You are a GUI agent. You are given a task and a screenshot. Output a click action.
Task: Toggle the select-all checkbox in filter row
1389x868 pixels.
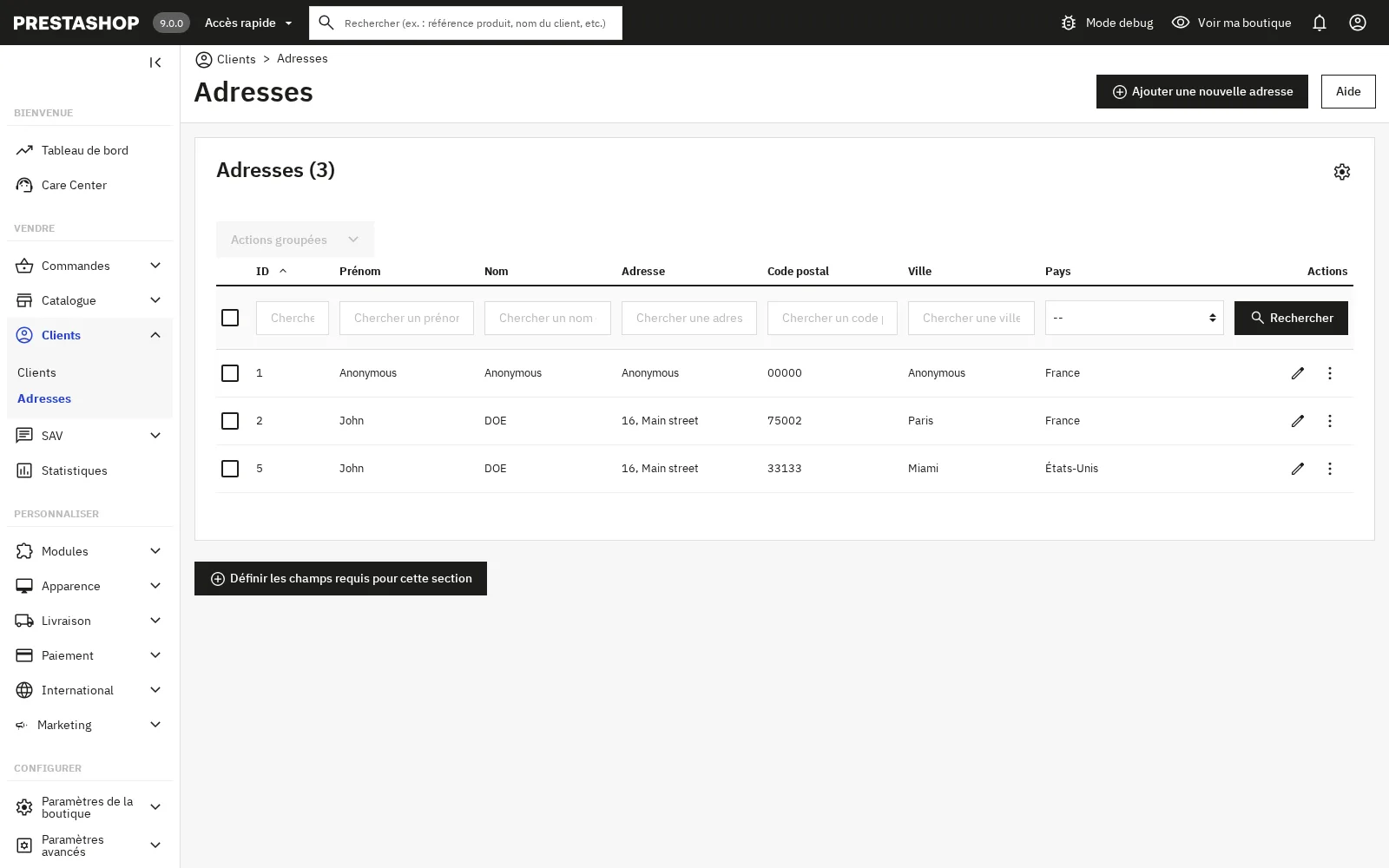[230, 318]
